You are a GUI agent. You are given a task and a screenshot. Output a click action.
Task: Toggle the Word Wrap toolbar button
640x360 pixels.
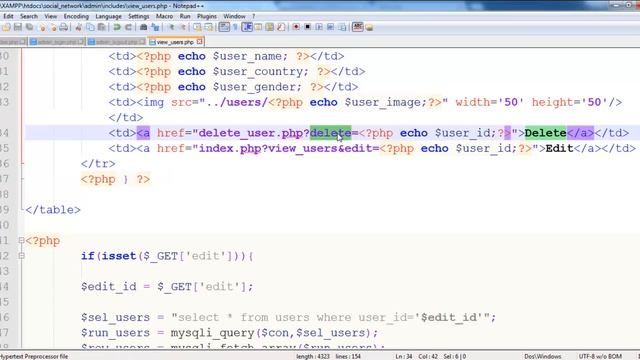(224, 27)
